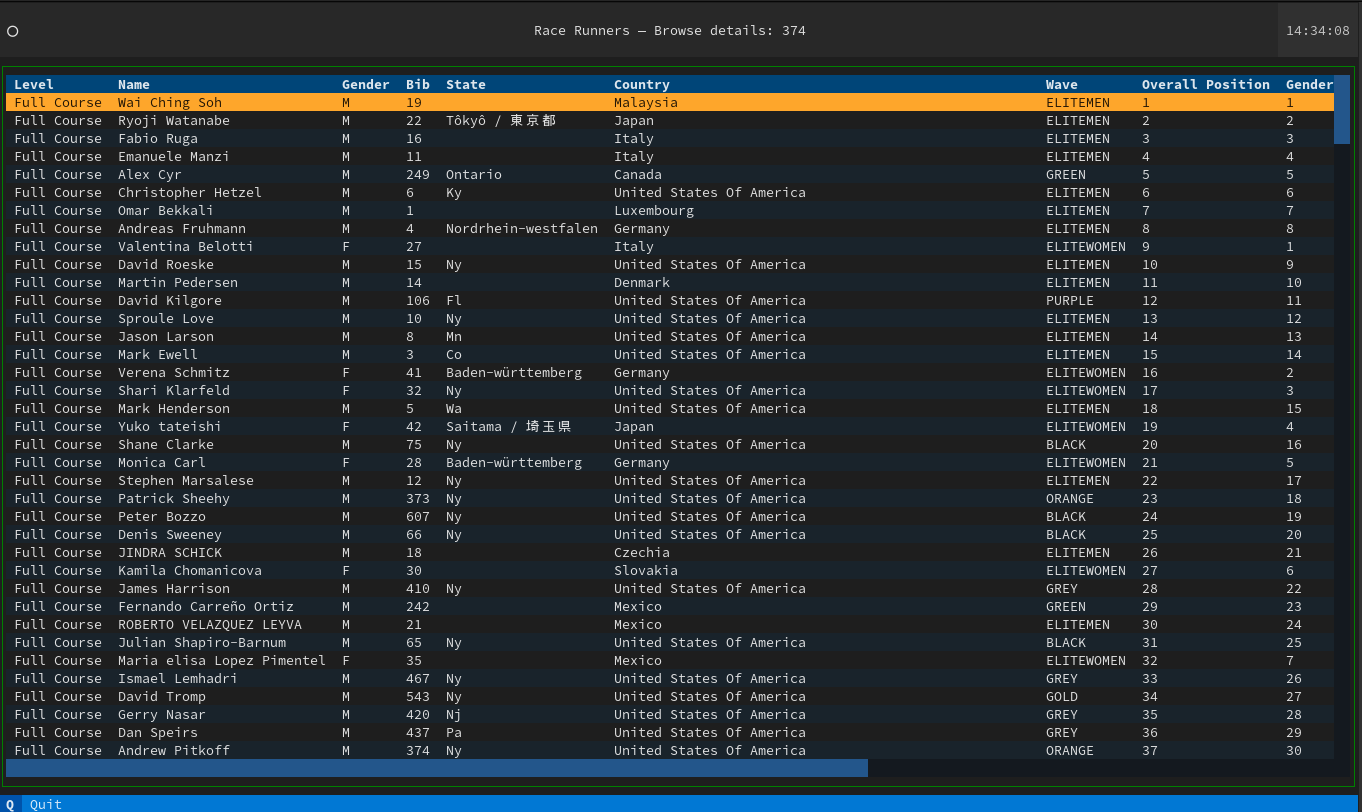Select the runner Julian Shapiro-Barnum
Image resolution: width=1362 pixels, height=812 pixels.
[x=670, y=643]
